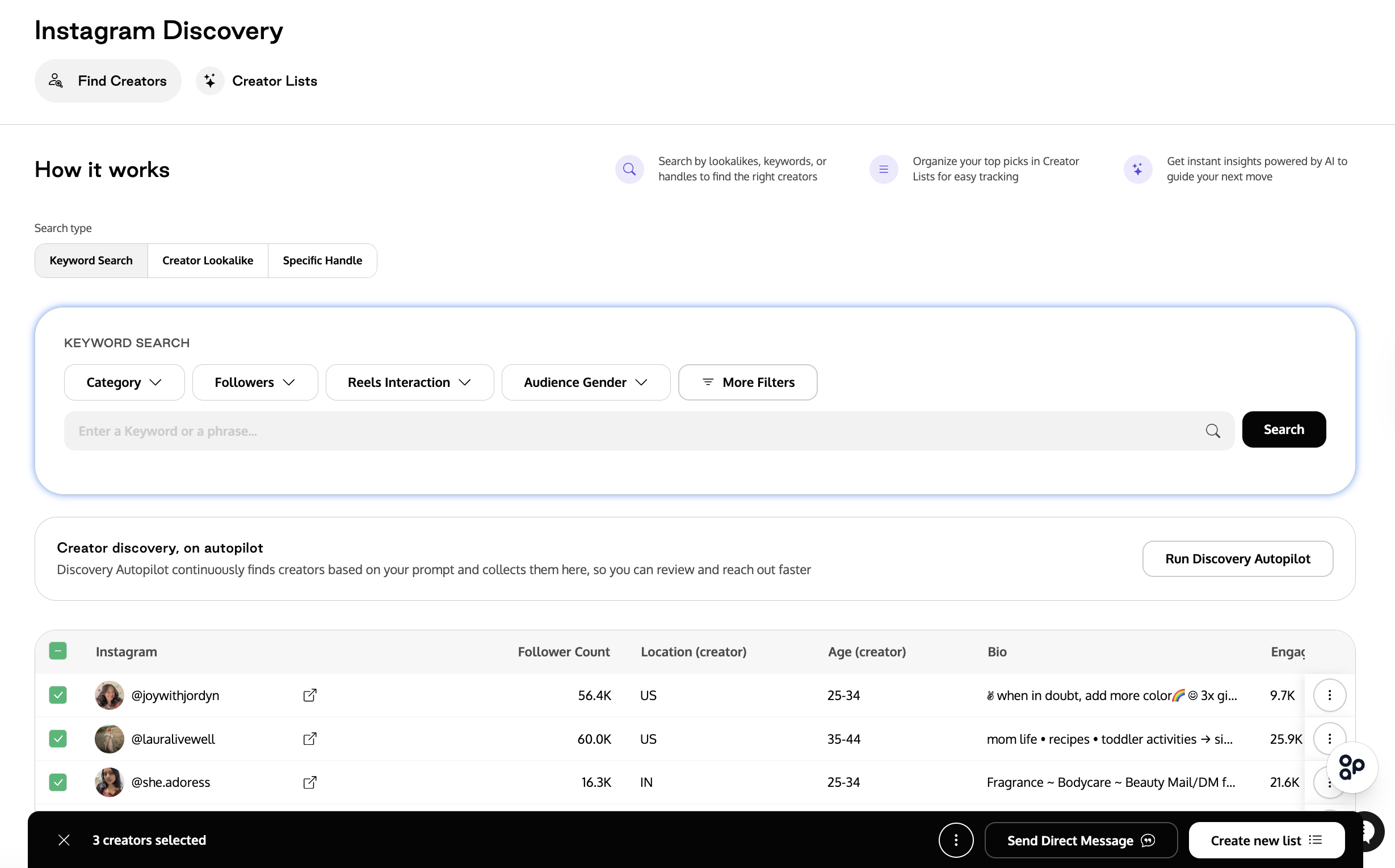Click the '3 creators selected' label
The image size is (1395, 868).
[149, 840]
